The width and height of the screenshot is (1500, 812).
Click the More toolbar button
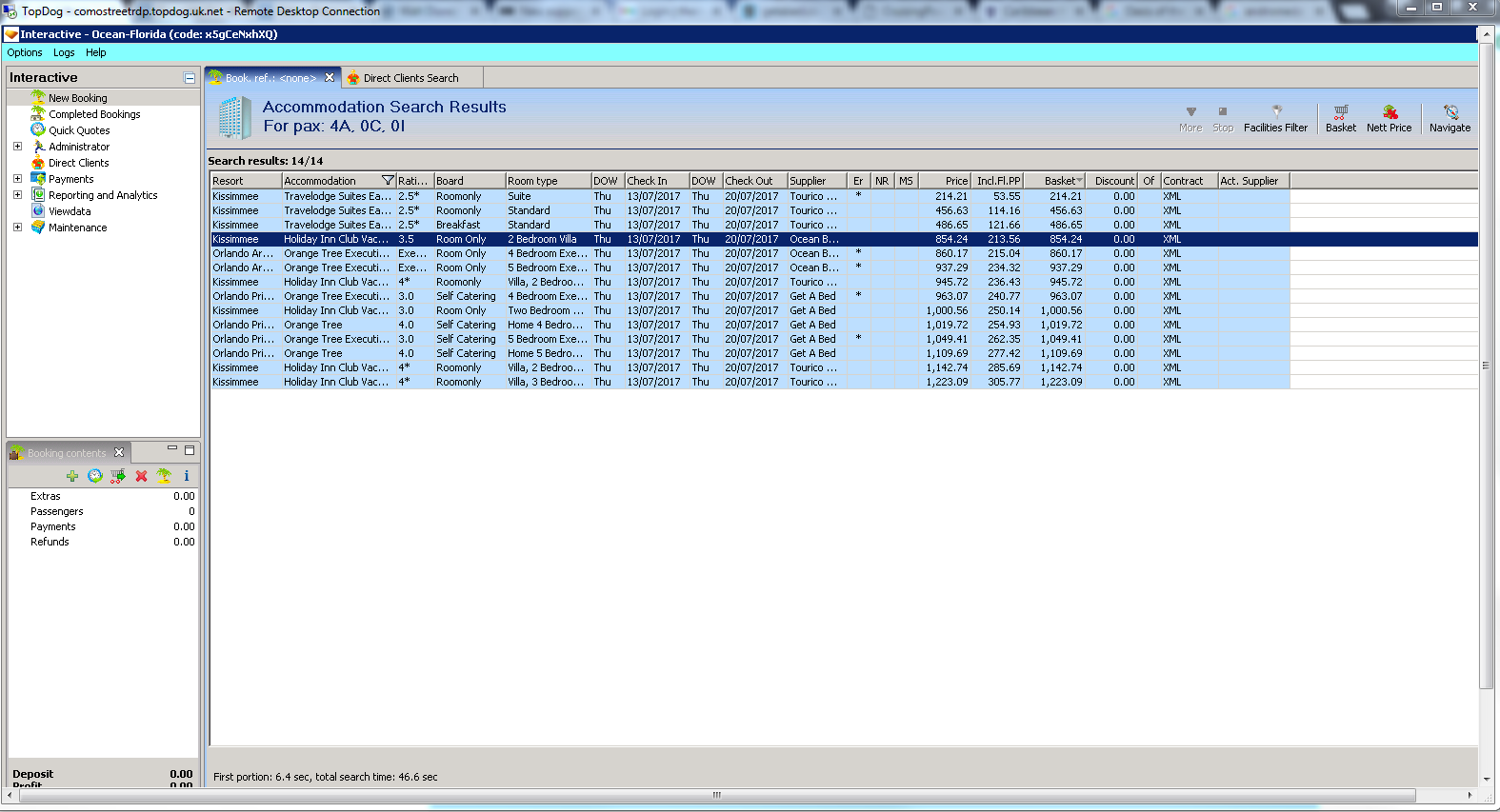(1190, 119)
